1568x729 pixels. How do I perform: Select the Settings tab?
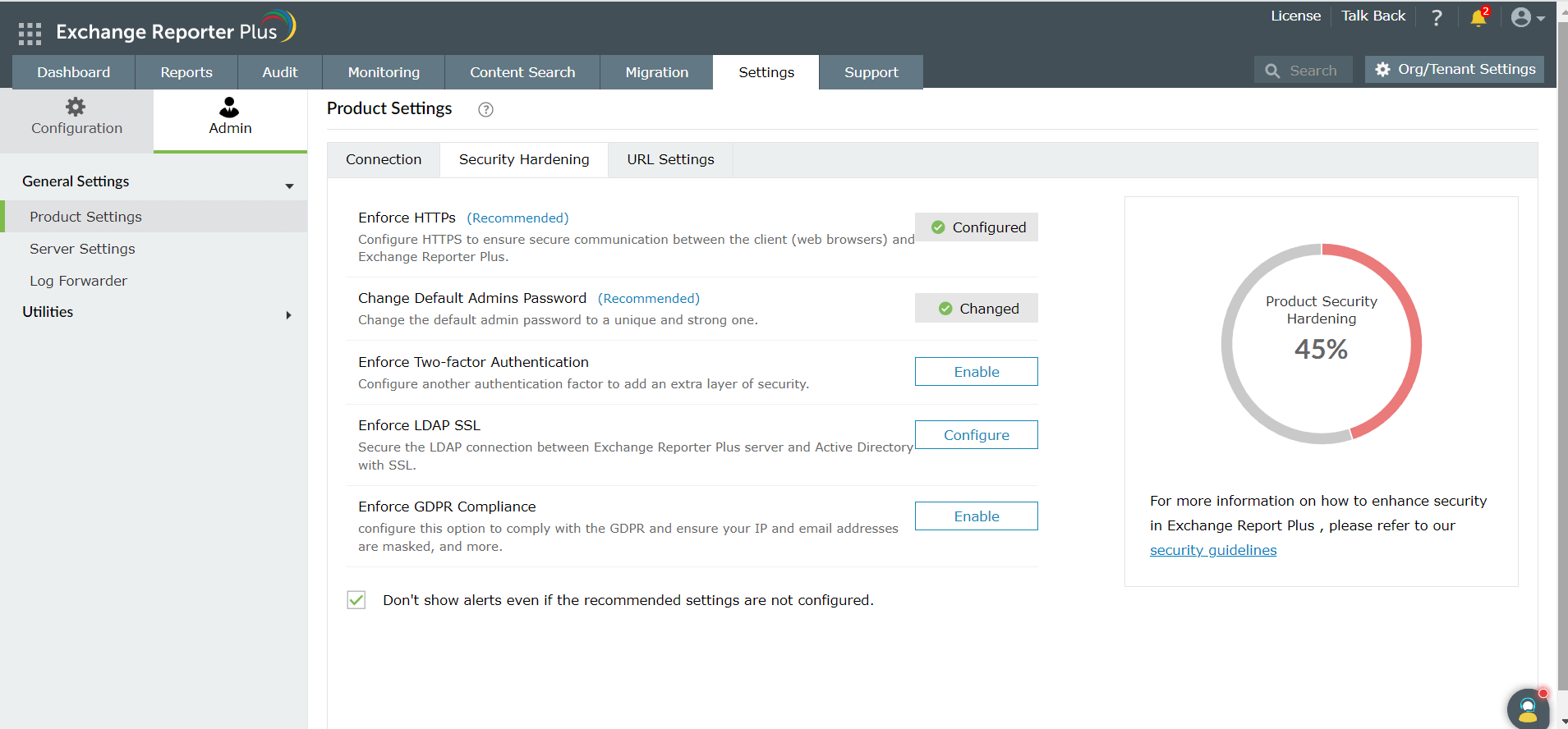click(x=766, y=72)
